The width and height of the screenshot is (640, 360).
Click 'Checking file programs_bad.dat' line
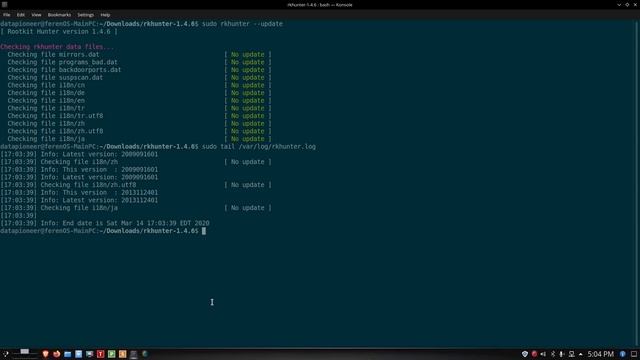click(x=62, y=62)
